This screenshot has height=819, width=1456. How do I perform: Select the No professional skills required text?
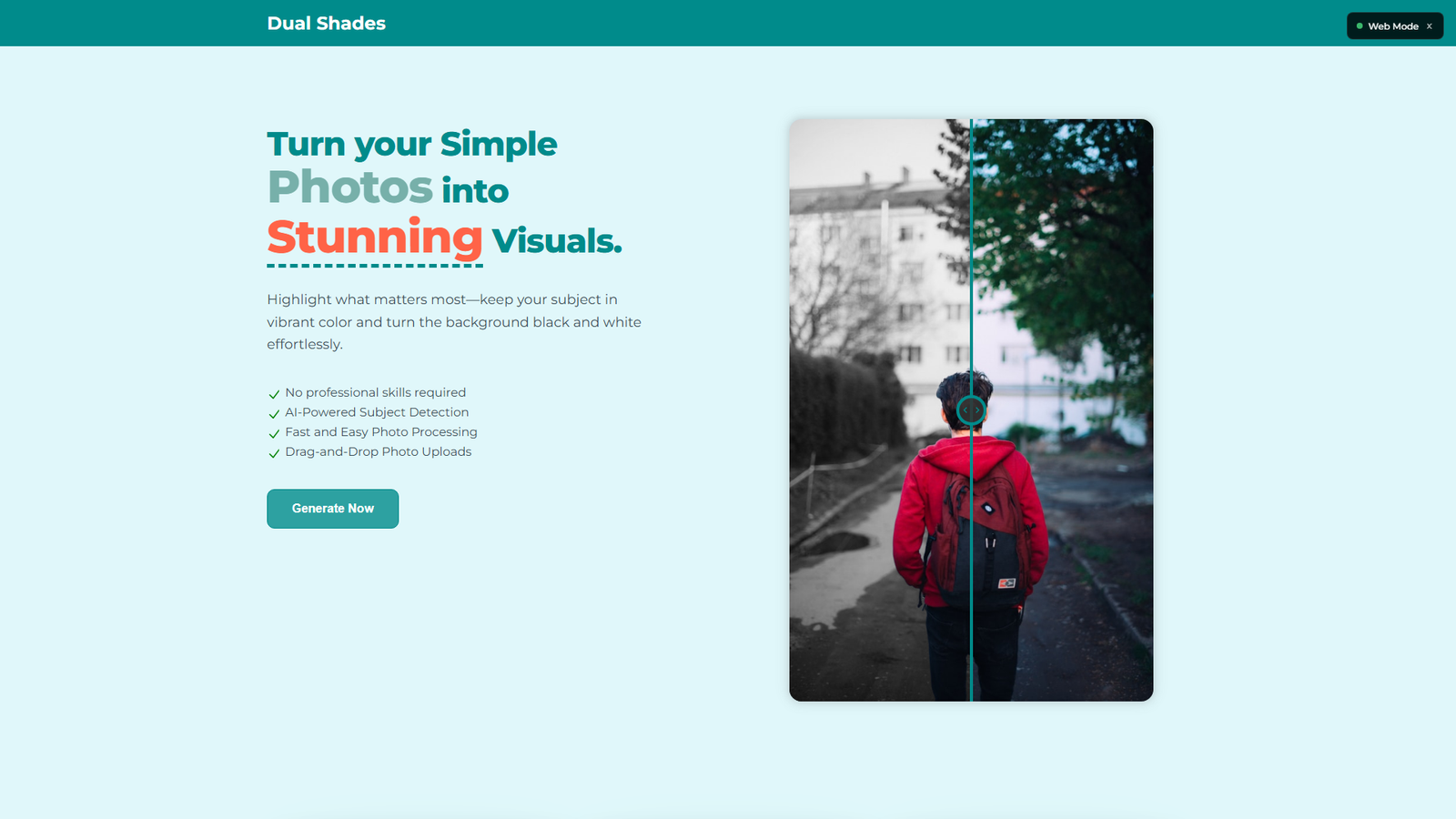(375, 392)
